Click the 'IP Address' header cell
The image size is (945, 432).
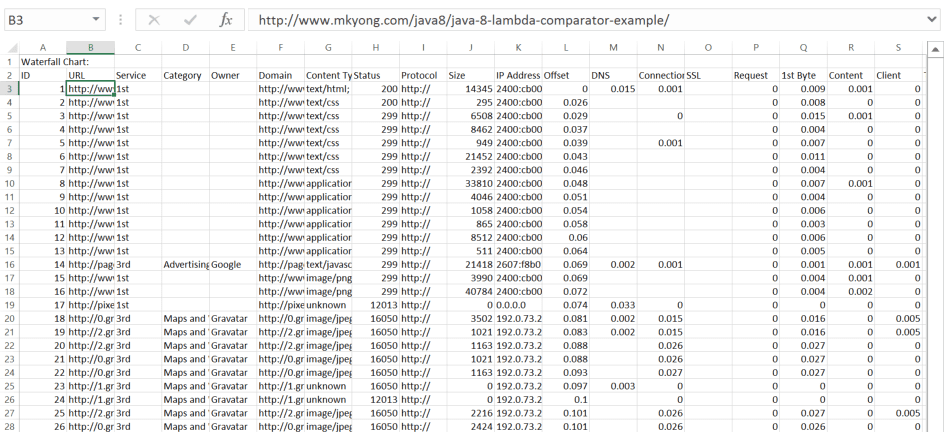[518, 75]
